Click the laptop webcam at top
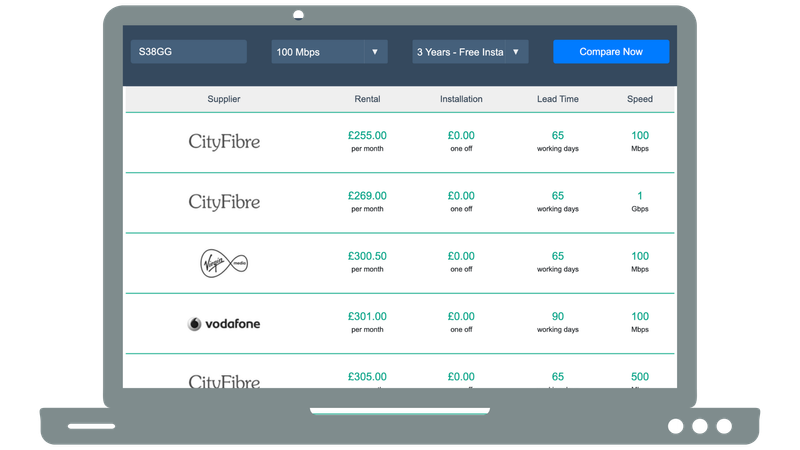 pyautogui.click(x=299, y=16)
